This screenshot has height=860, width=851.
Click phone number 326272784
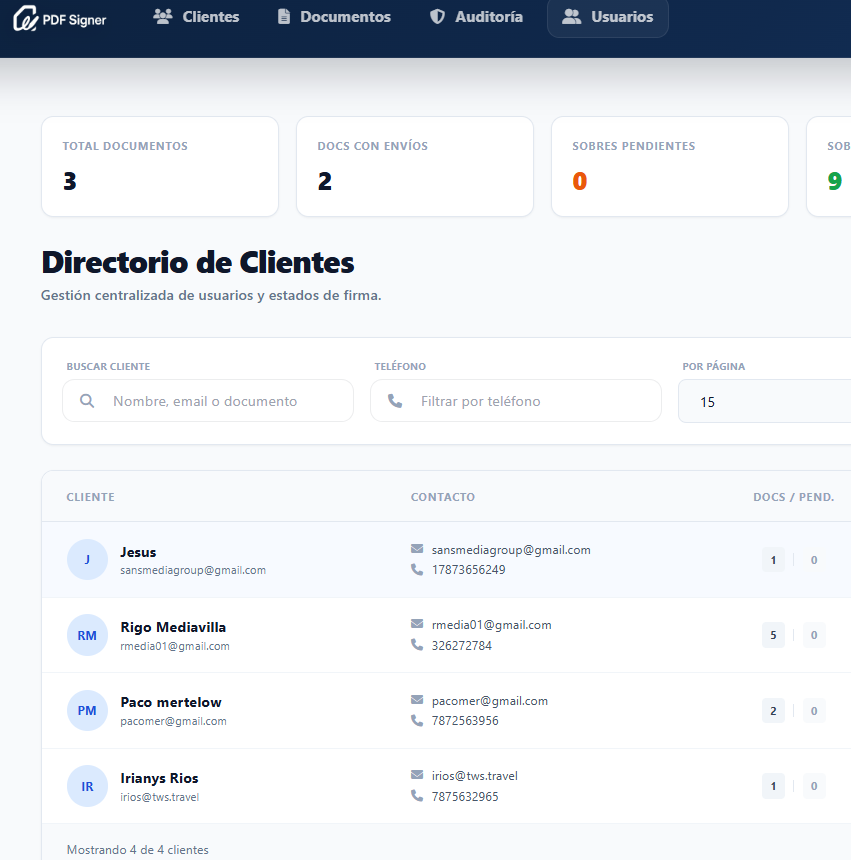coord(462,646)
